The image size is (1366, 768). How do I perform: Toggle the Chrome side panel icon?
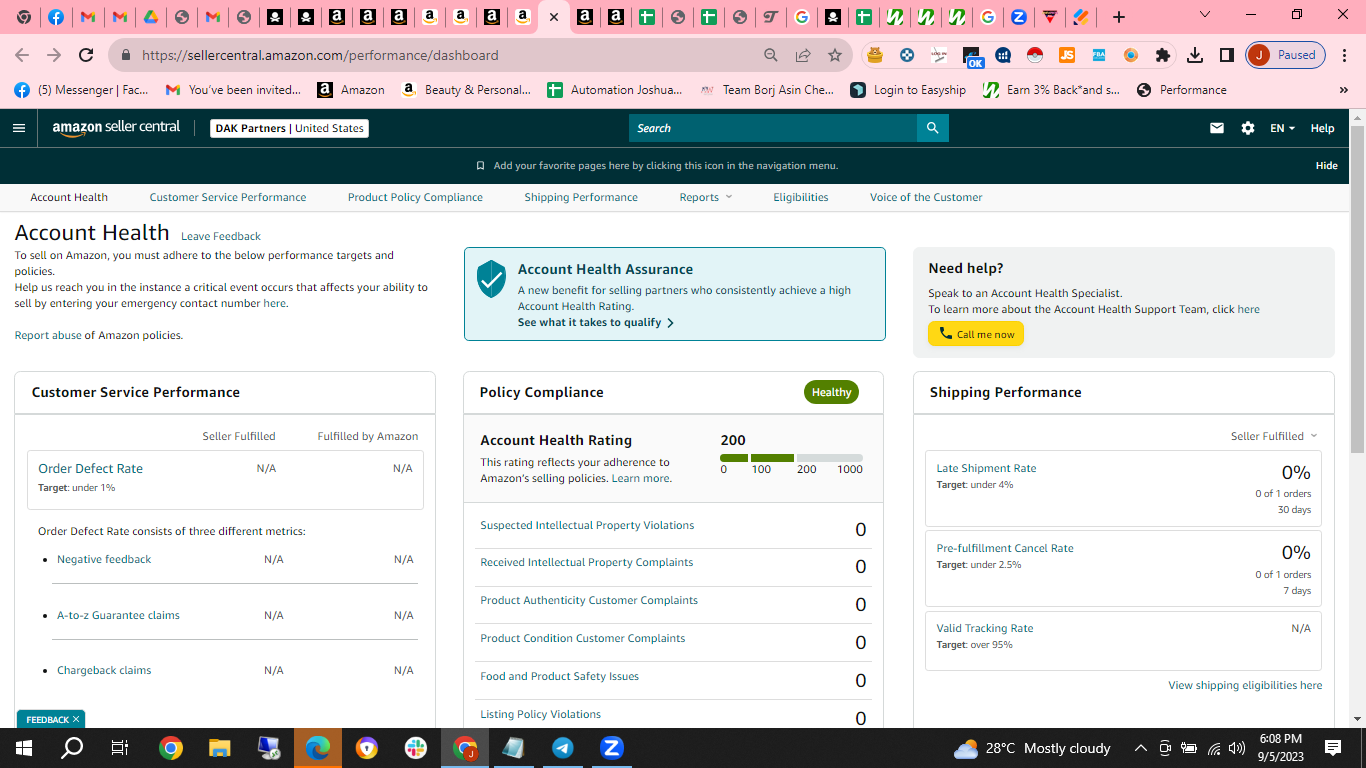pos(1226,55)
